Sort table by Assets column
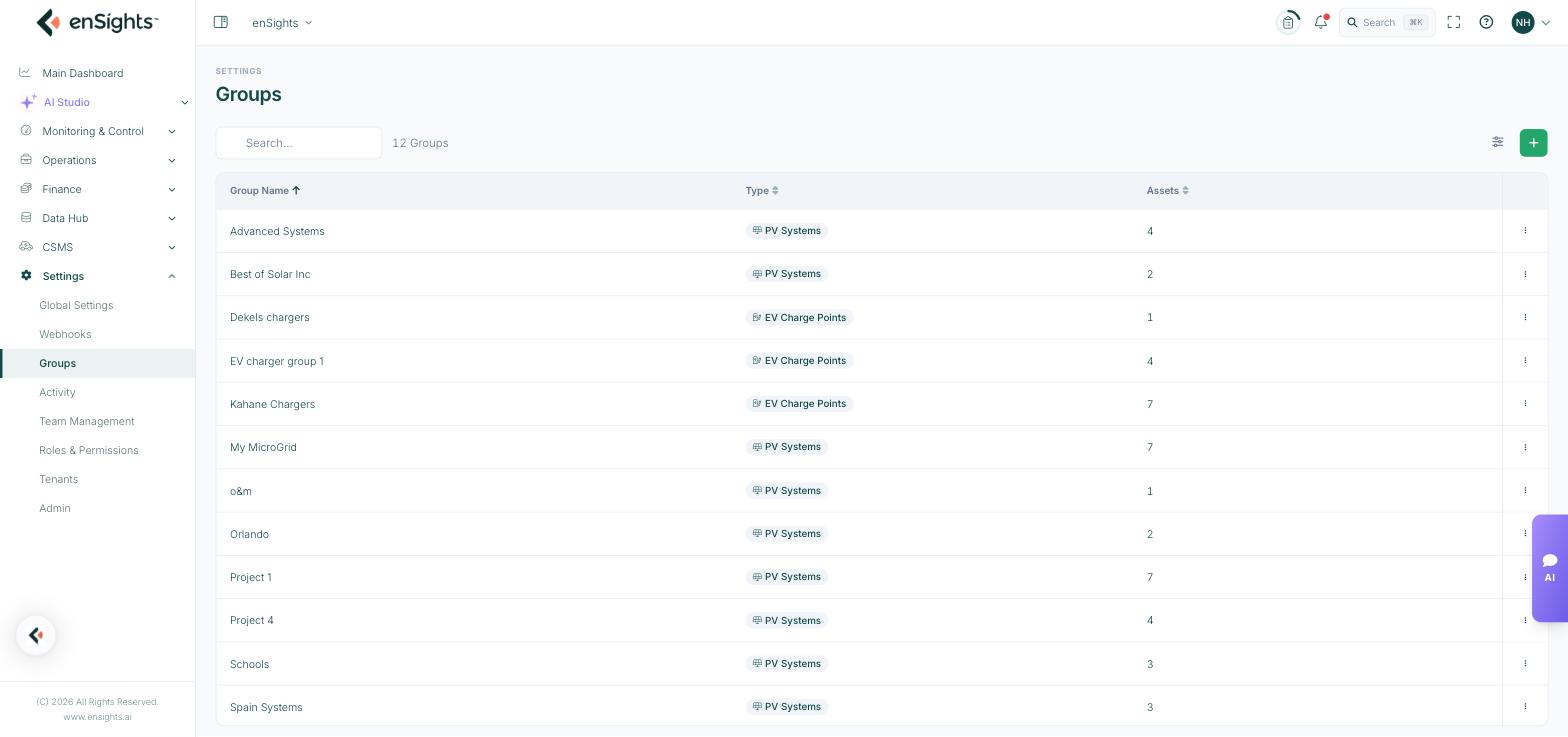The width and height of the screenshot is (1568, 737). 1168,190
